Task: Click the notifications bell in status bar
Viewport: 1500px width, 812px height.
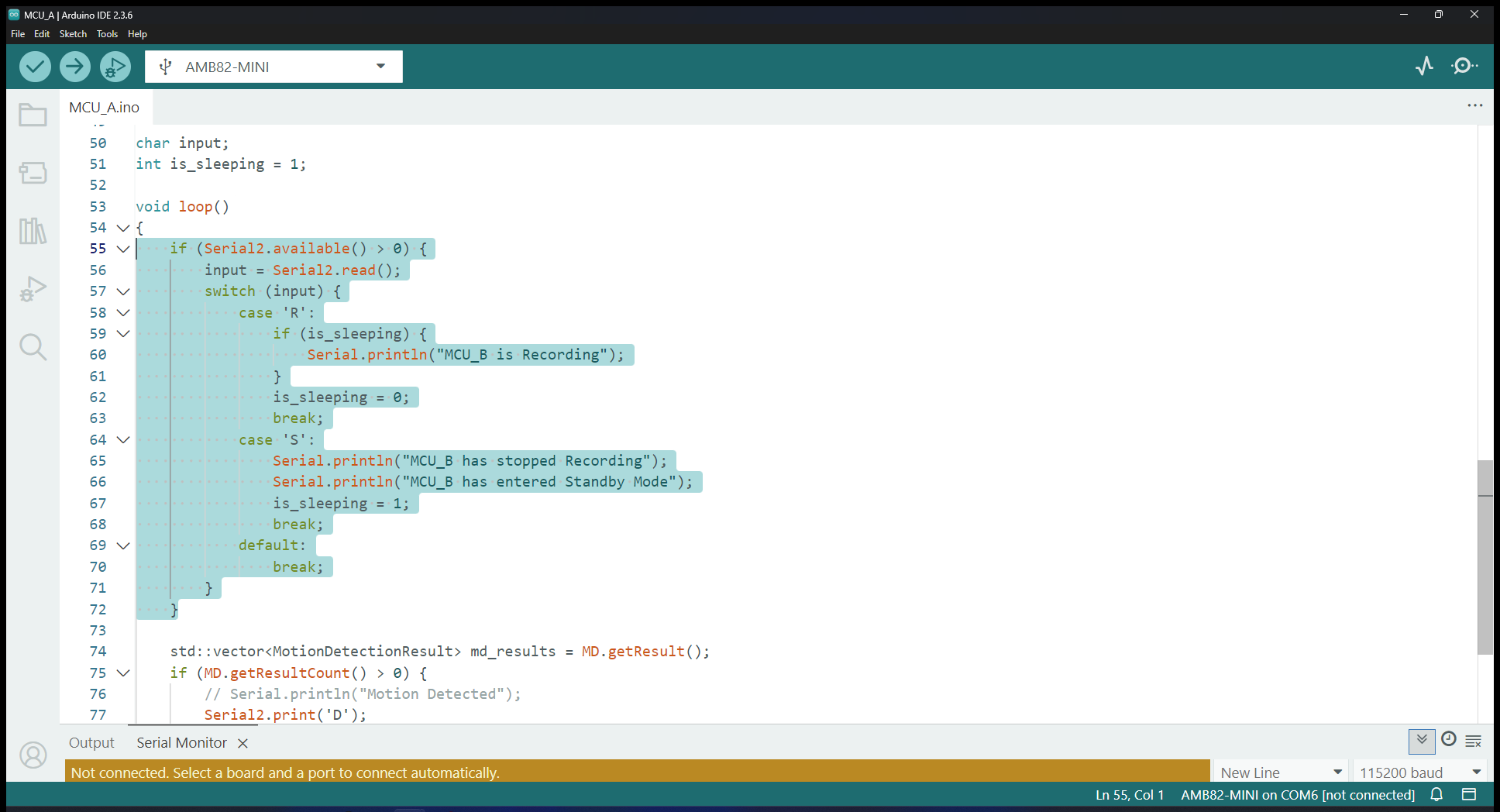Action: [1436, 794]
